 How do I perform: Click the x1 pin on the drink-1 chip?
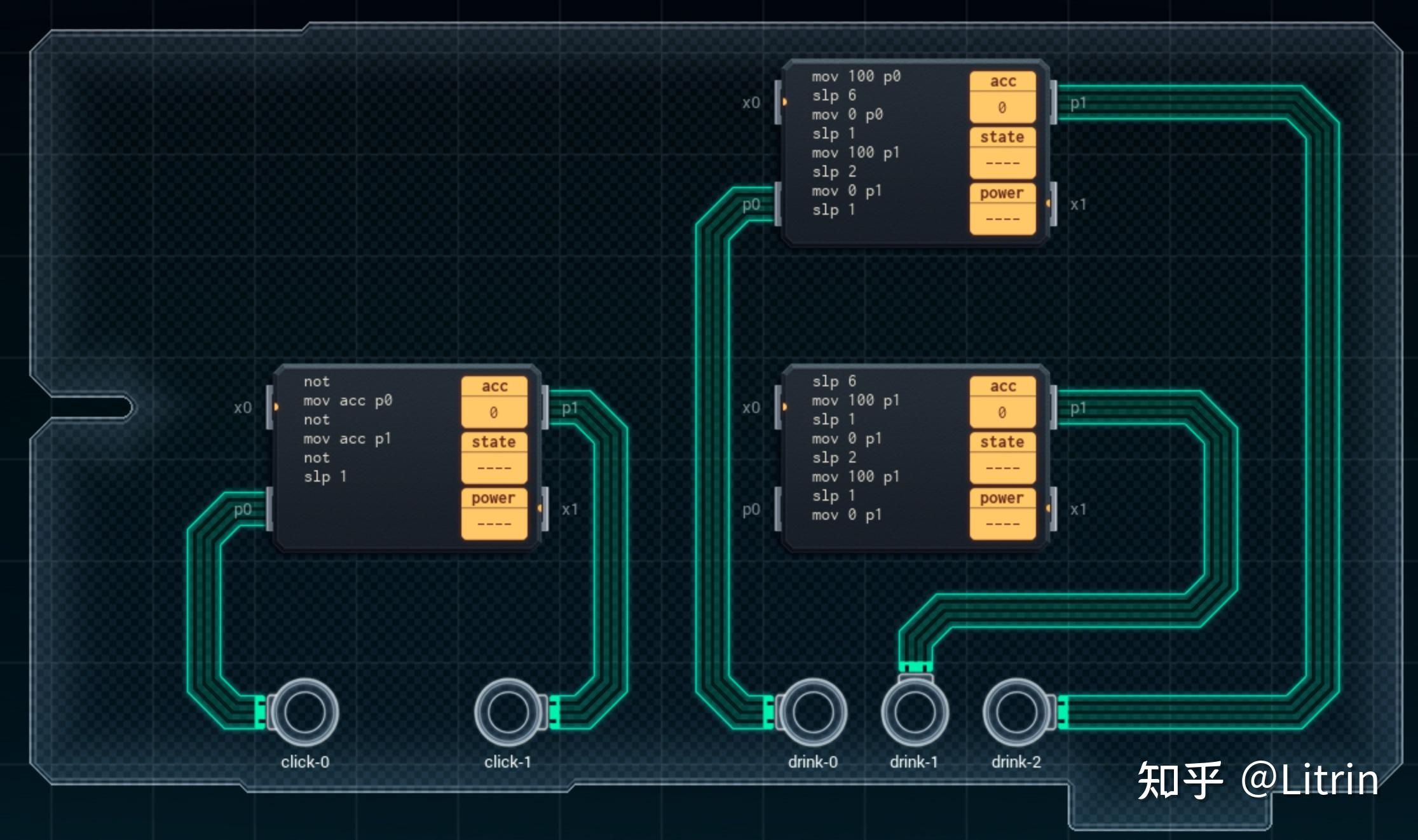1053,509
